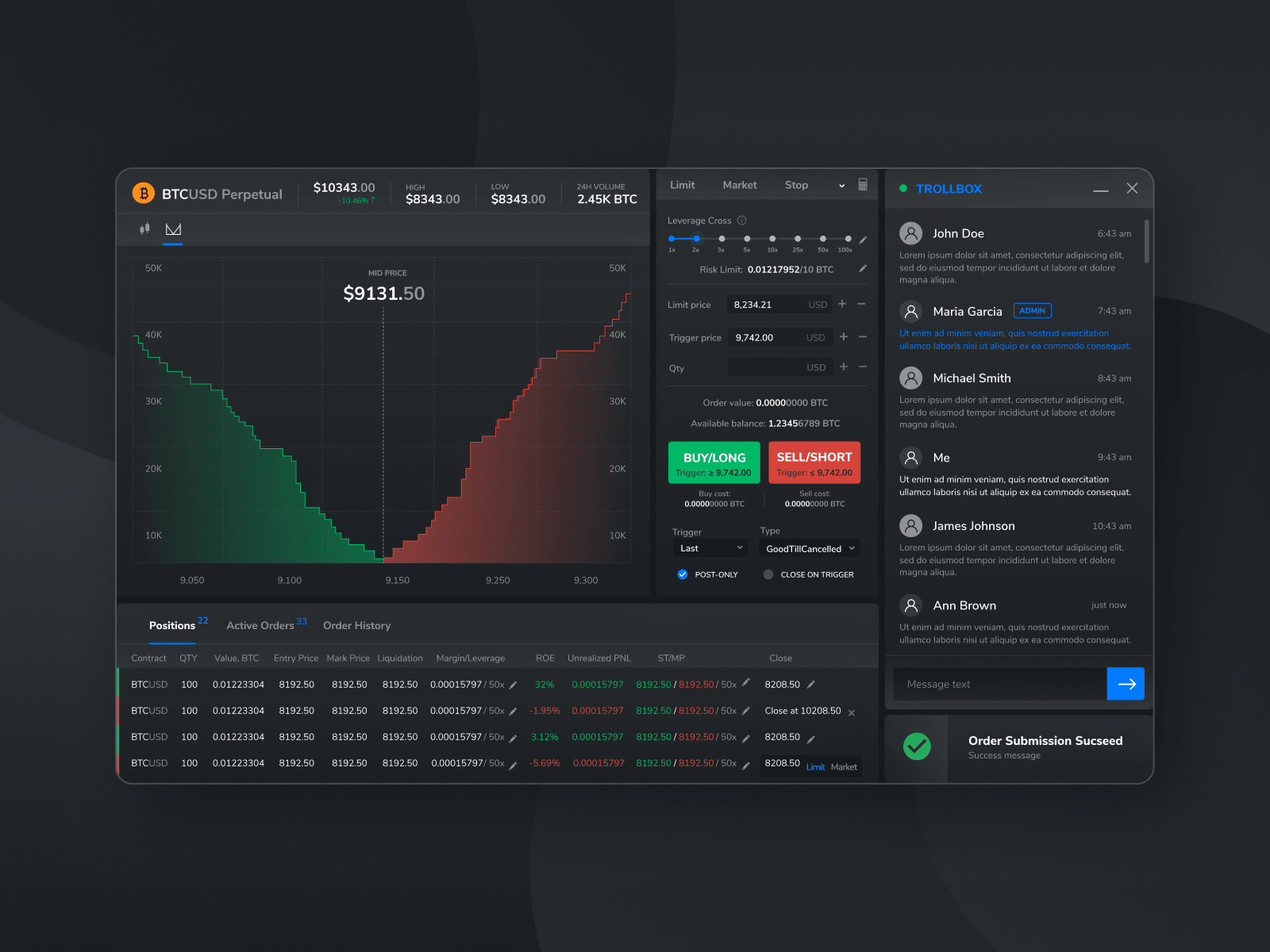The height and width of the screenshot is (952, 1270).
Task: Open the Trigger Last dropdown
Action: pyautogui.click(x=711, y=548)
